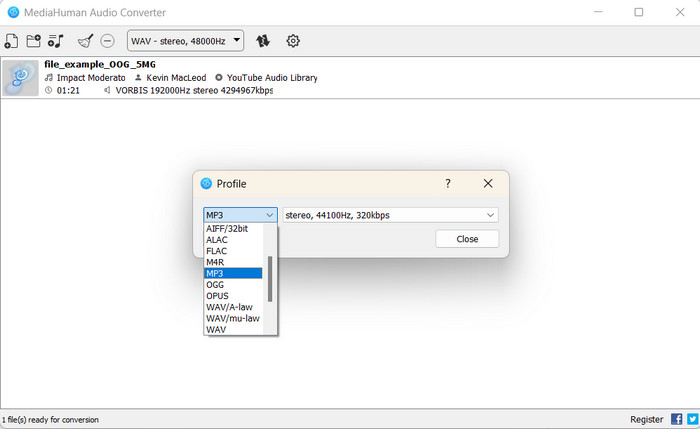
Task: Click the VORBIS 192000Hz stereo codec info
Action: [194, 90]
